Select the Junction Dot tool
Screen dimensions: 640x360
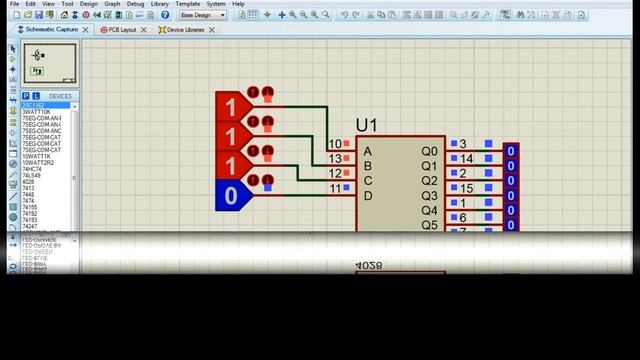tap(13, 69)
